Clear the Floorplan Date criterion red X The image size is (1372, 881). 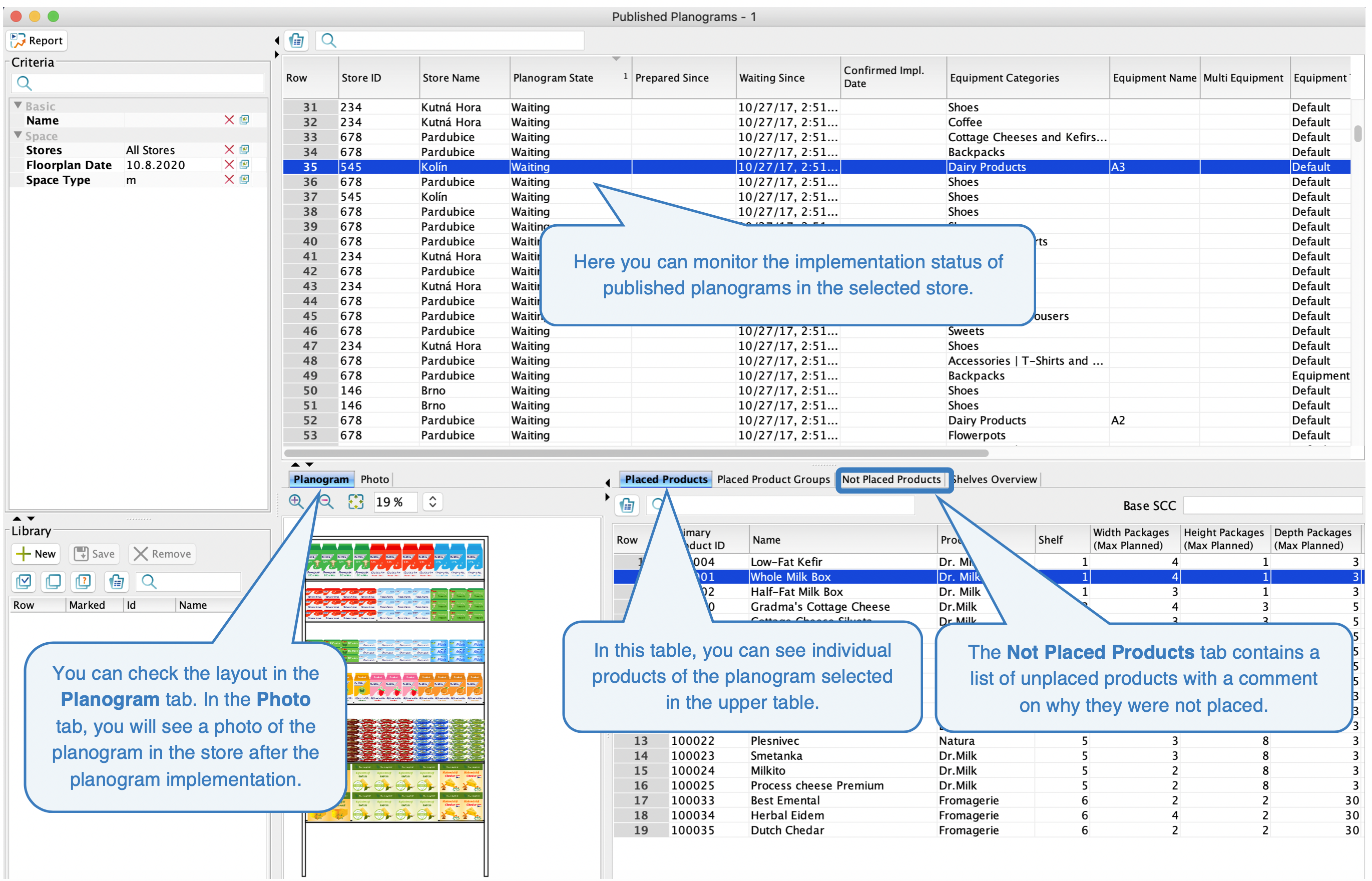pos(229,165)
